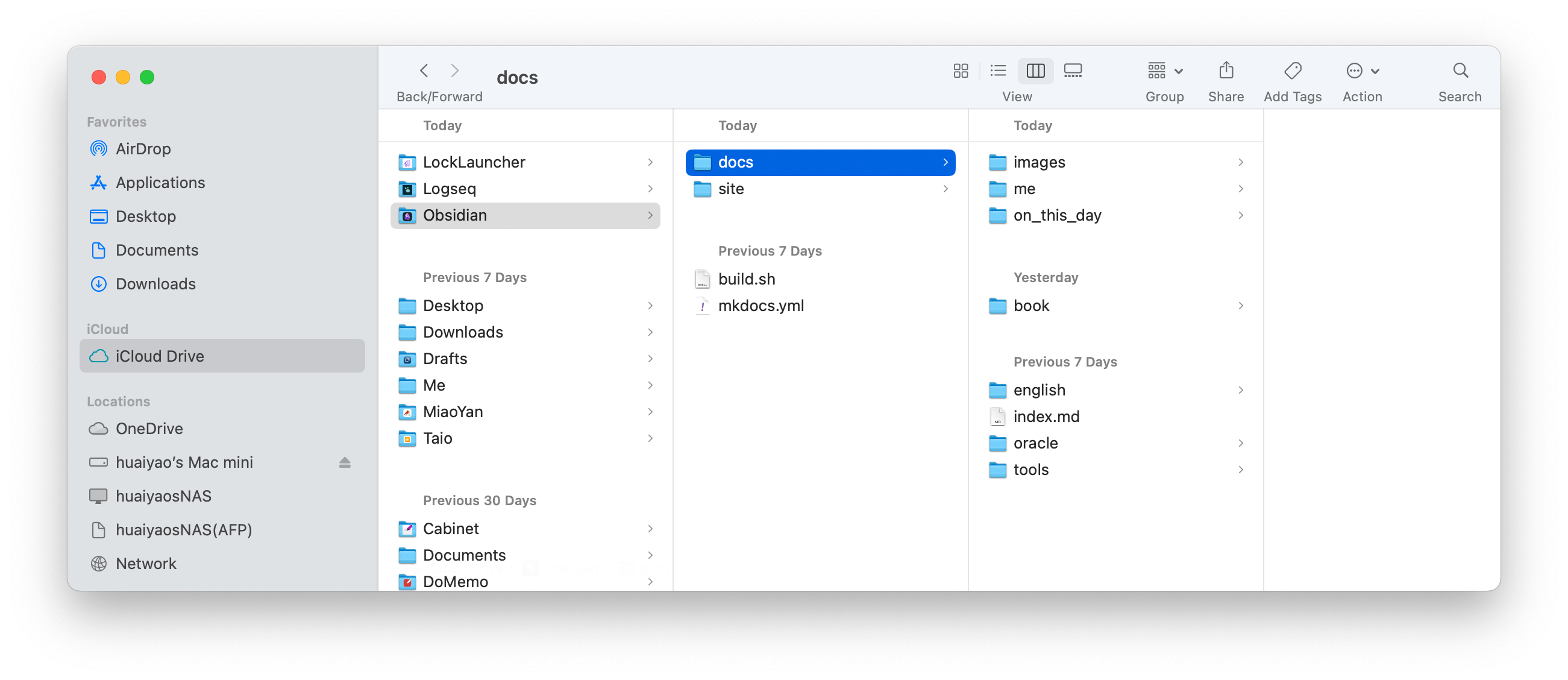Select the DoMemo folder
Viewport: 1568px width, 680px height.
click(525, 582)
